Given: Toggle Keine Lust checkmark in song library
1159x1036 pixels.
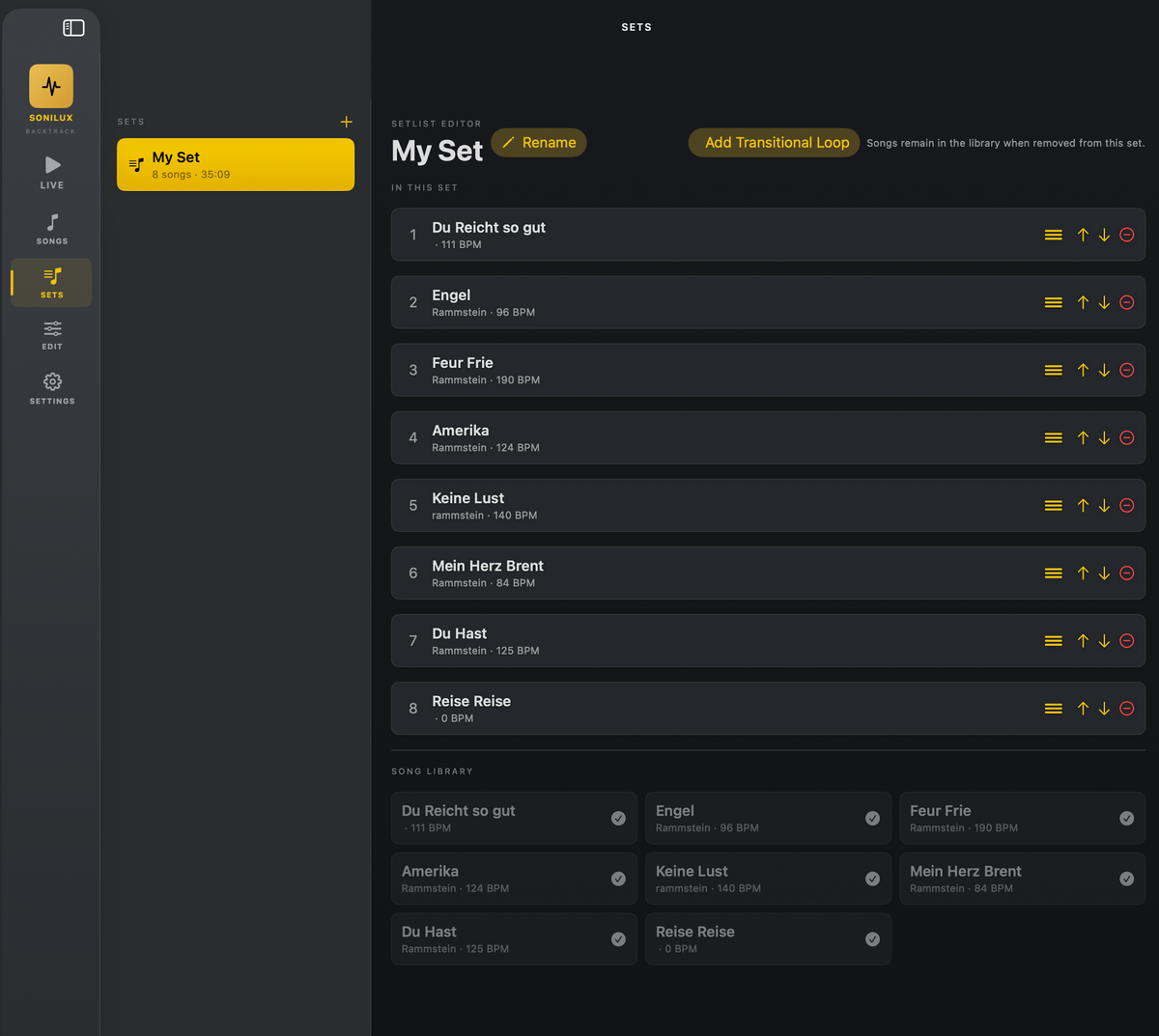Looking at the screenshot, I should (x=872, y=879).
